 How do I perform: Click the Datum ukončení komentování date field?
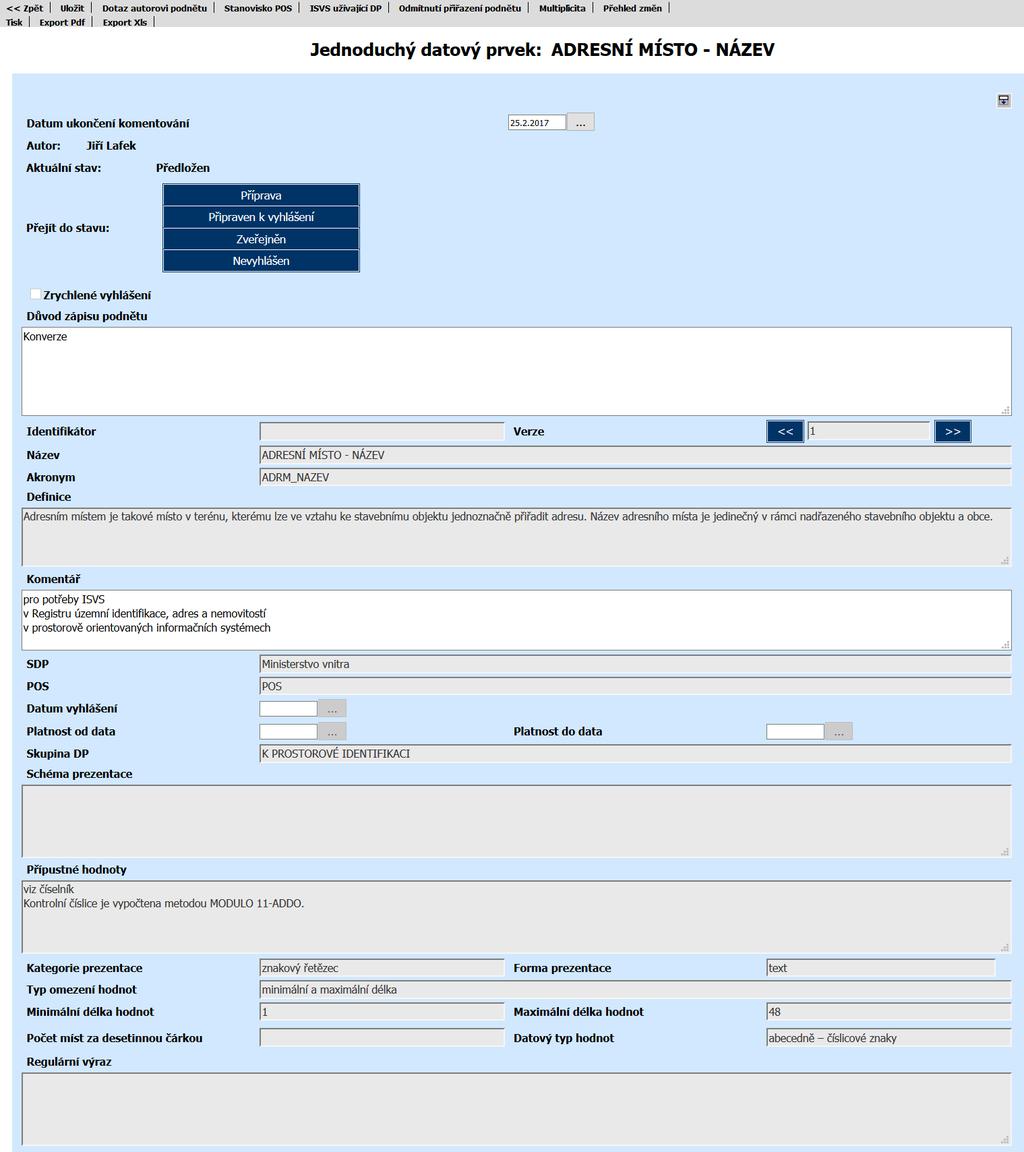pos(537,123)
